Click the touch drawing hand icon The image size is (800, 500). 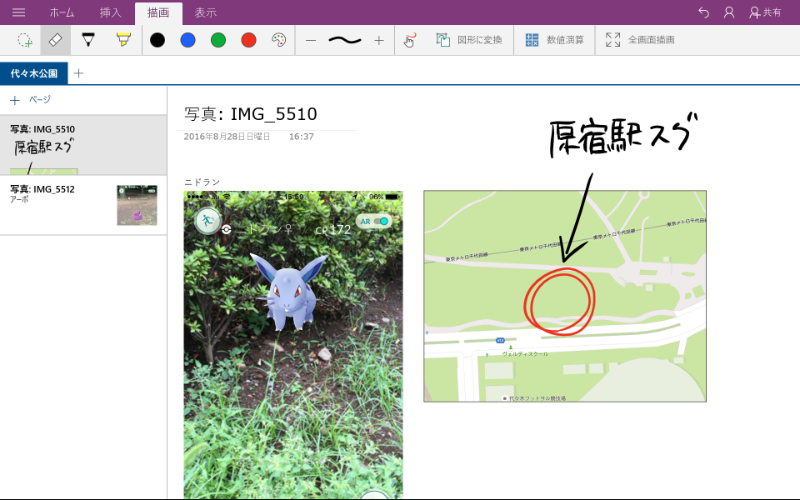(409, 40)
